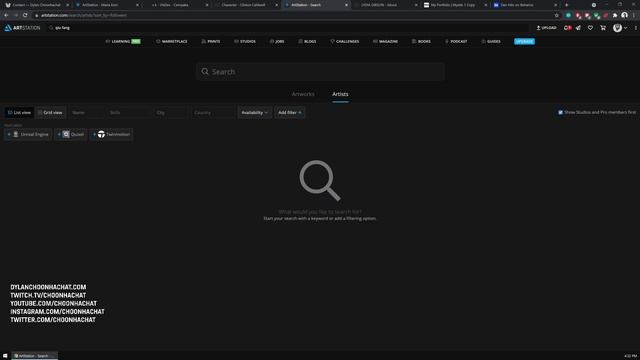Open the Books section
Viewport: 640px width, 360px height.
[421, 42]
